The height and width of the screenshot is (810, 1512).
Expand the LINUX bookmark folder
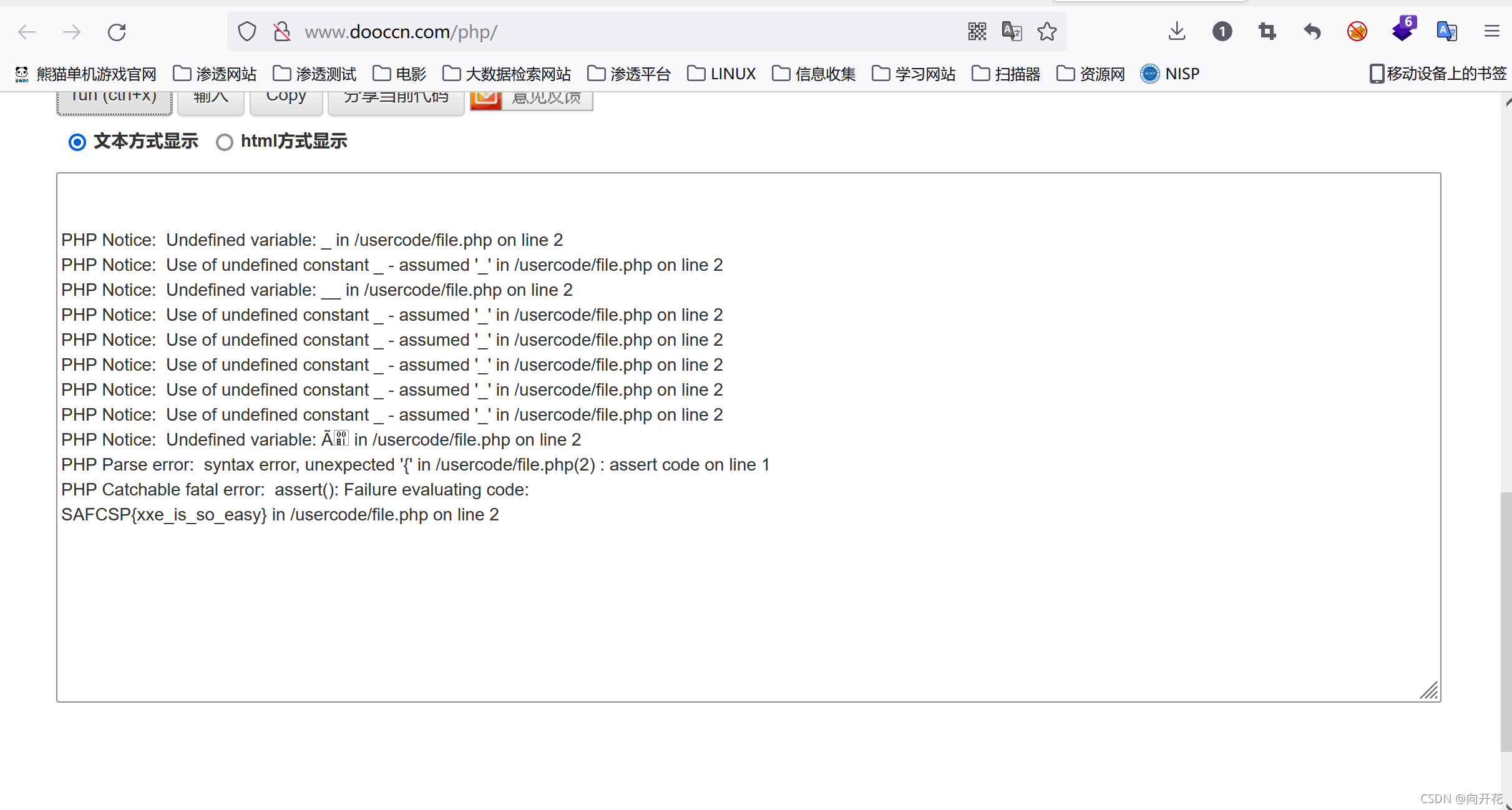(x=721, y=74)
